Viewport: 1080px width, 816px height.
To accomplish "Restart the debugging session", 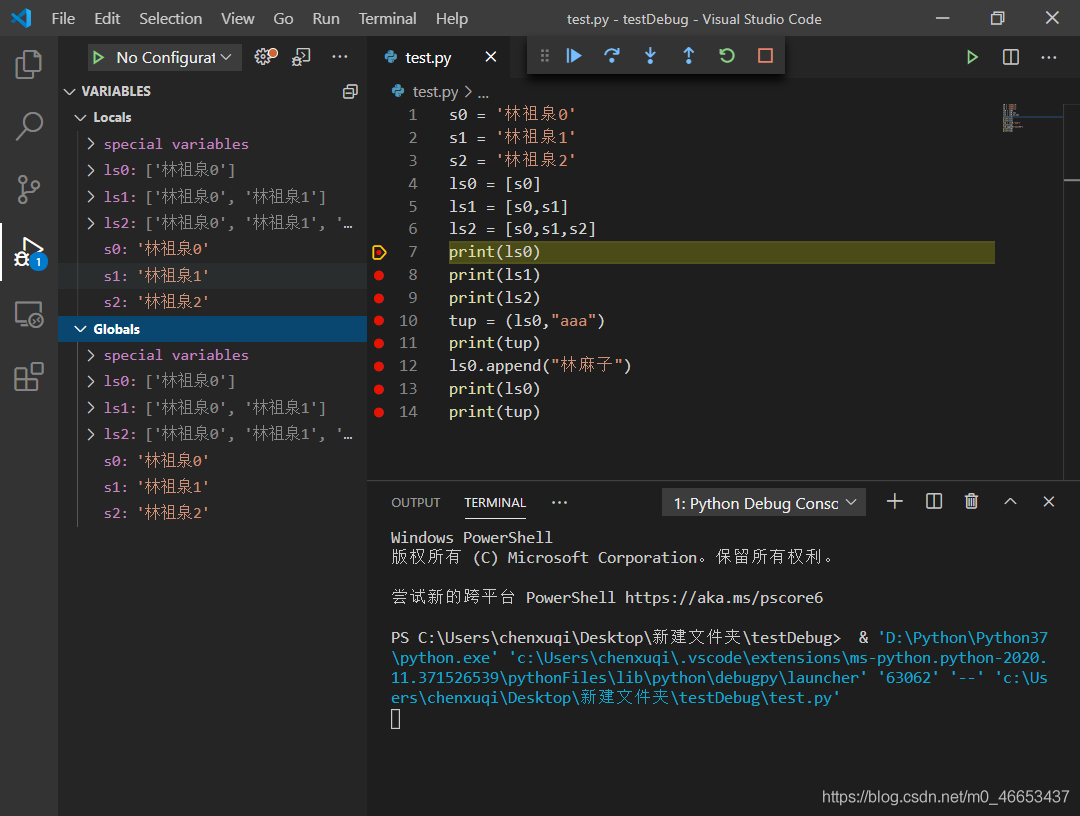I will point(727,56).
